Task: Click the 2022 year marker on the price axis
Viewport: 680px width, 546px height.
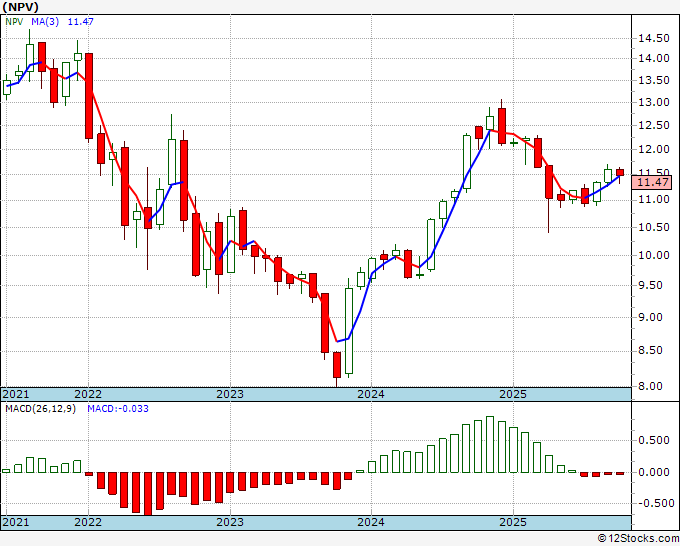Action: click(88, 394)
